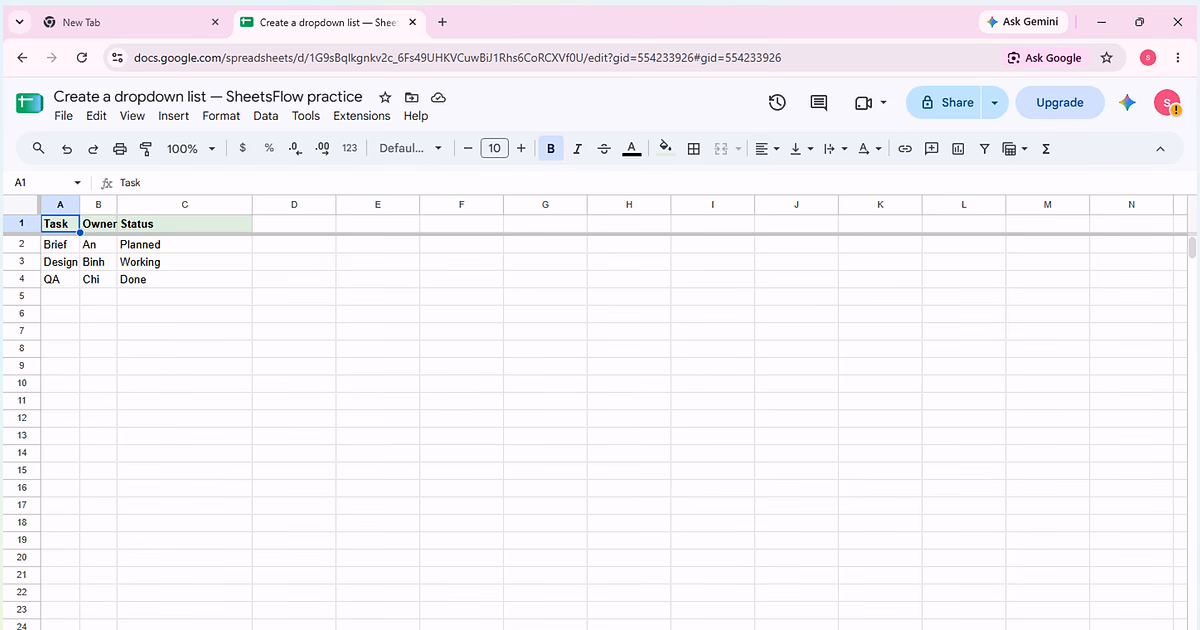The height and width of the screenshot is (630, 1200).
Task: Open the borders tool
Action: point(693,148)
